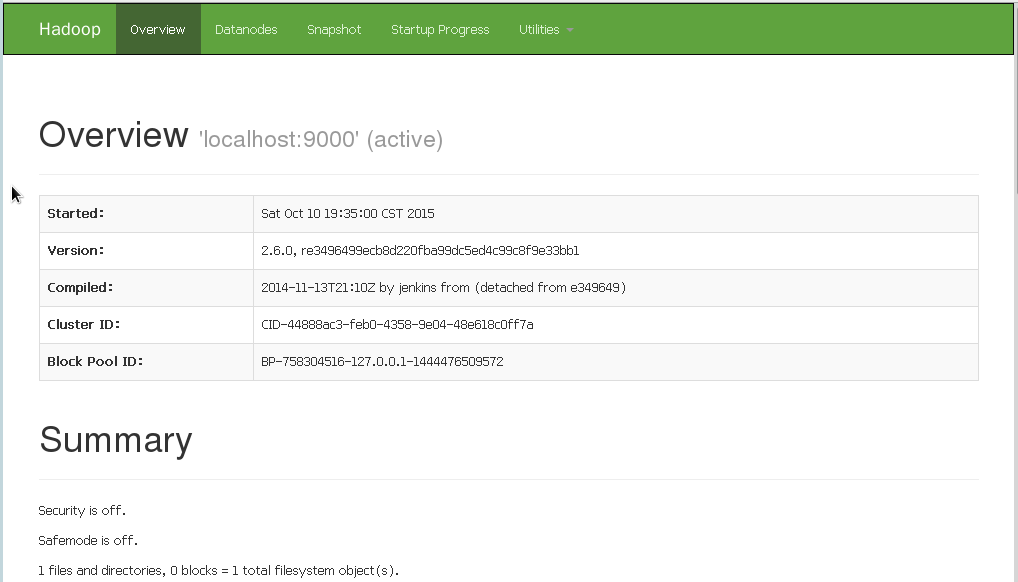This screenshot has width=1018, height=582.
Task: Click the 1 files and directories line
Action: click(218, 570)
